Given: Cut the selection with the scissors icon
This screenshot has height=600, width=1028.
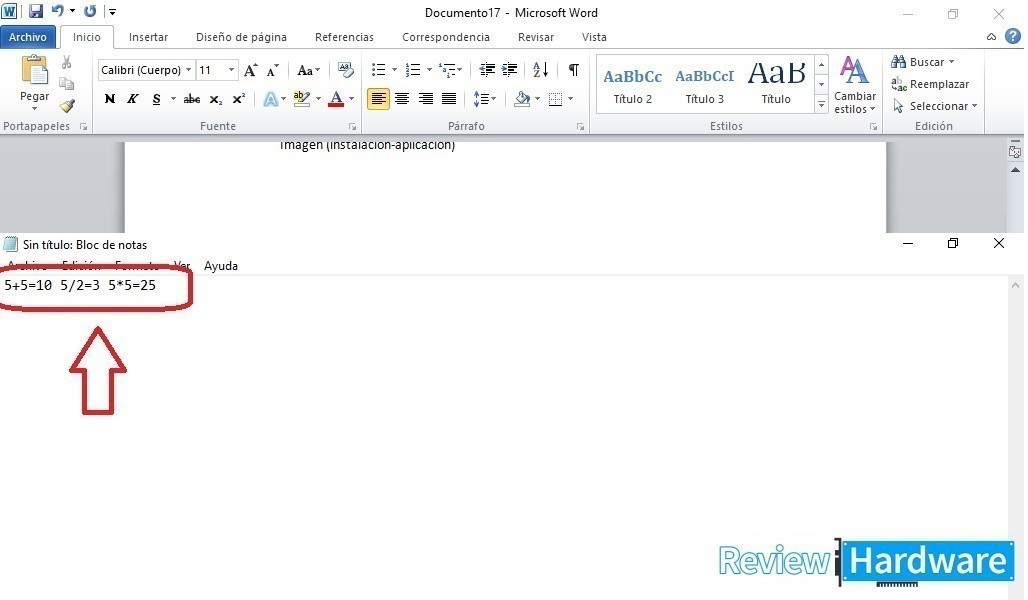Looking at the screenshot, I should (x=66, y=62).
